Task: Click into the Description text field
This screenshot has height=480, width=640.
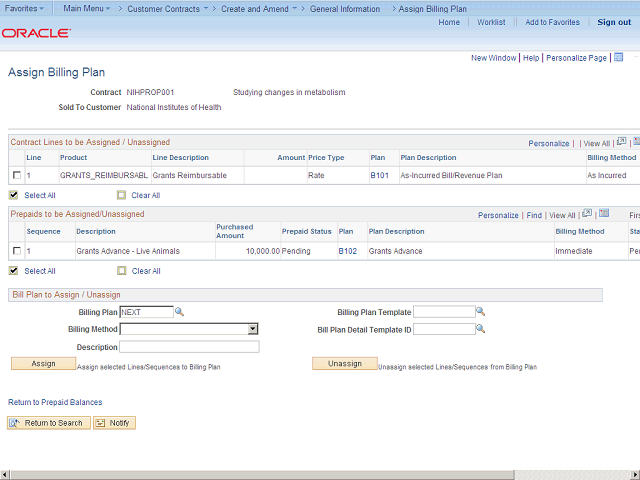Action: 189,347
